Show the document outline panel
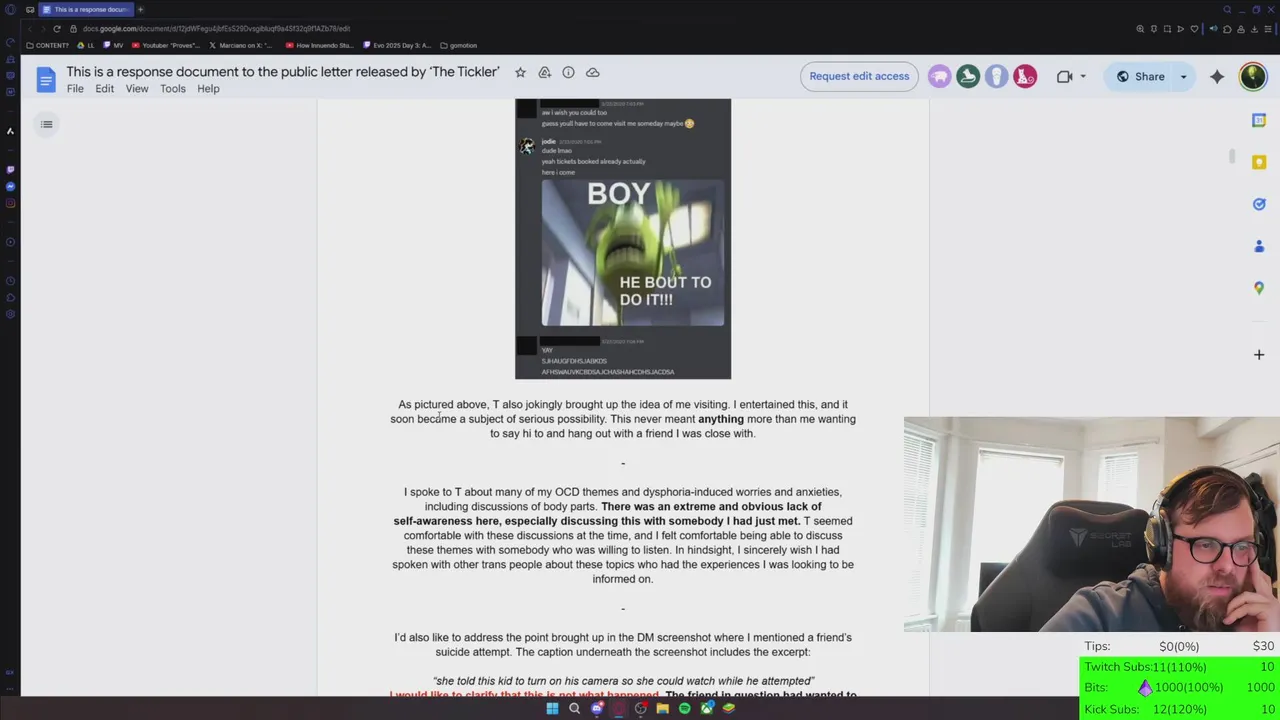1280x720 pixels. pos(47,124)
